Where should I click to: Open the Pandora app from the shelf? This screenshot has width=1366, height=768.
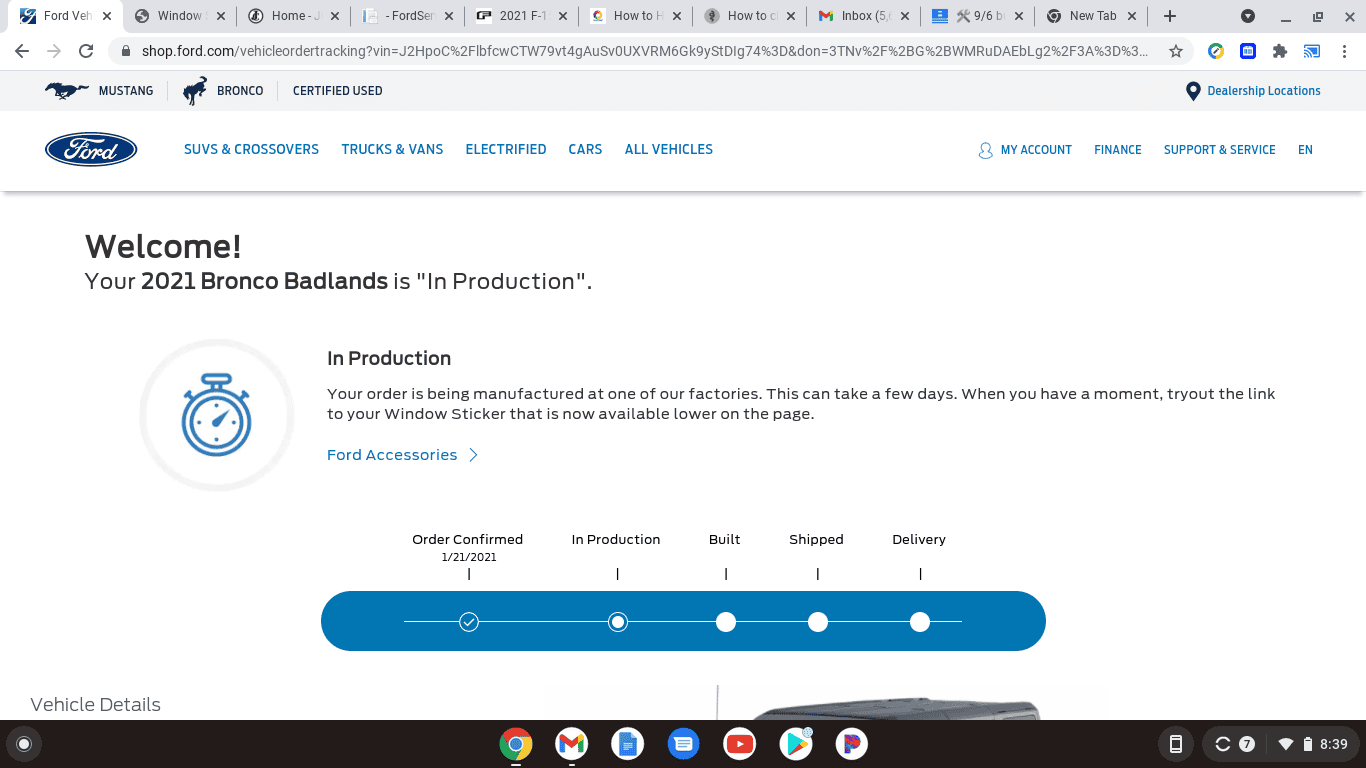pyautogui.click(x=852, y=744)
